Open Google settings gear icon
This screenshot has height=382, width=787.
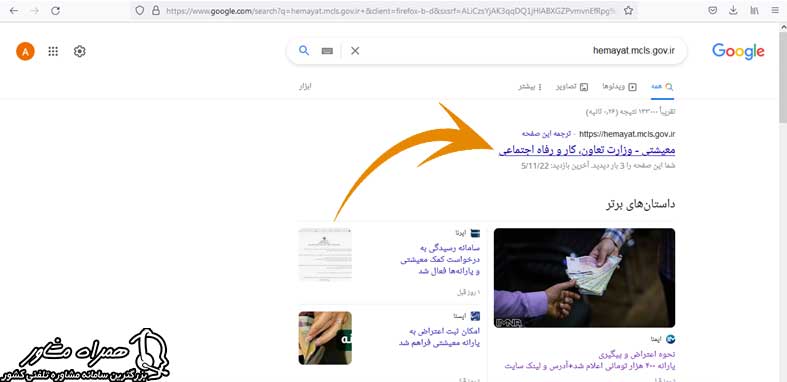(x=80, y=51)
